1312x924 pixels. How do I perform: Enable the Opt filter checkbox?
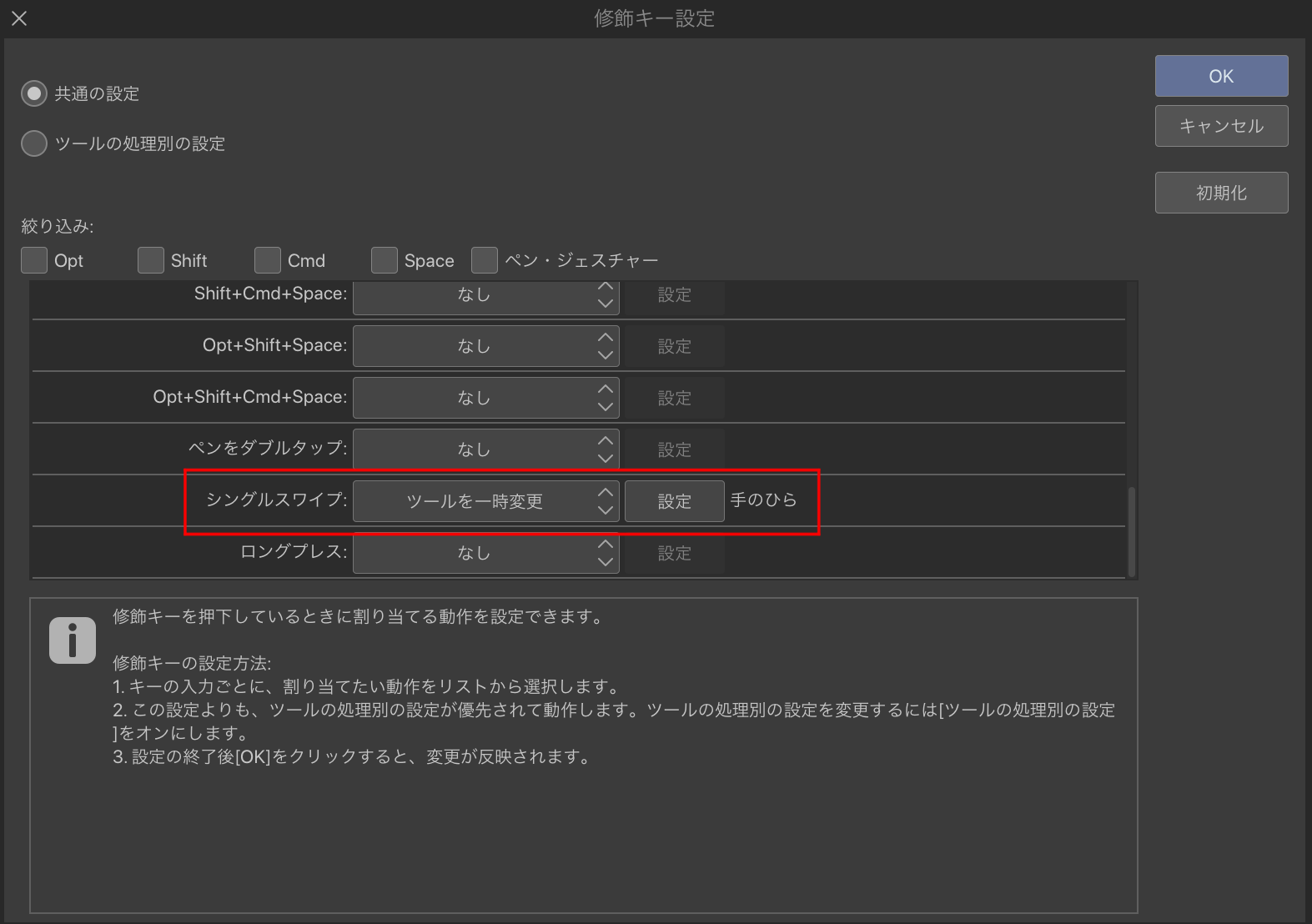34,260
